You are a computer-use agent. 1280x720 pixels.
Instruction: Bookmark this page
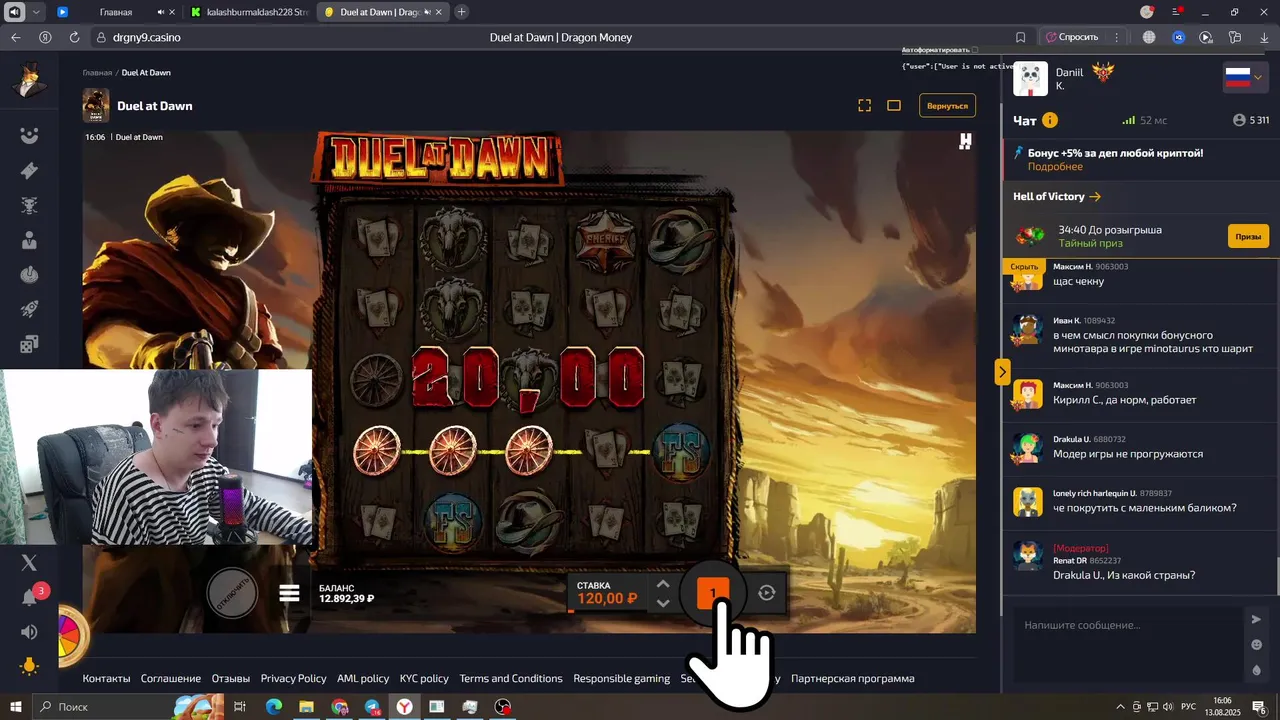pos(1020,37)
